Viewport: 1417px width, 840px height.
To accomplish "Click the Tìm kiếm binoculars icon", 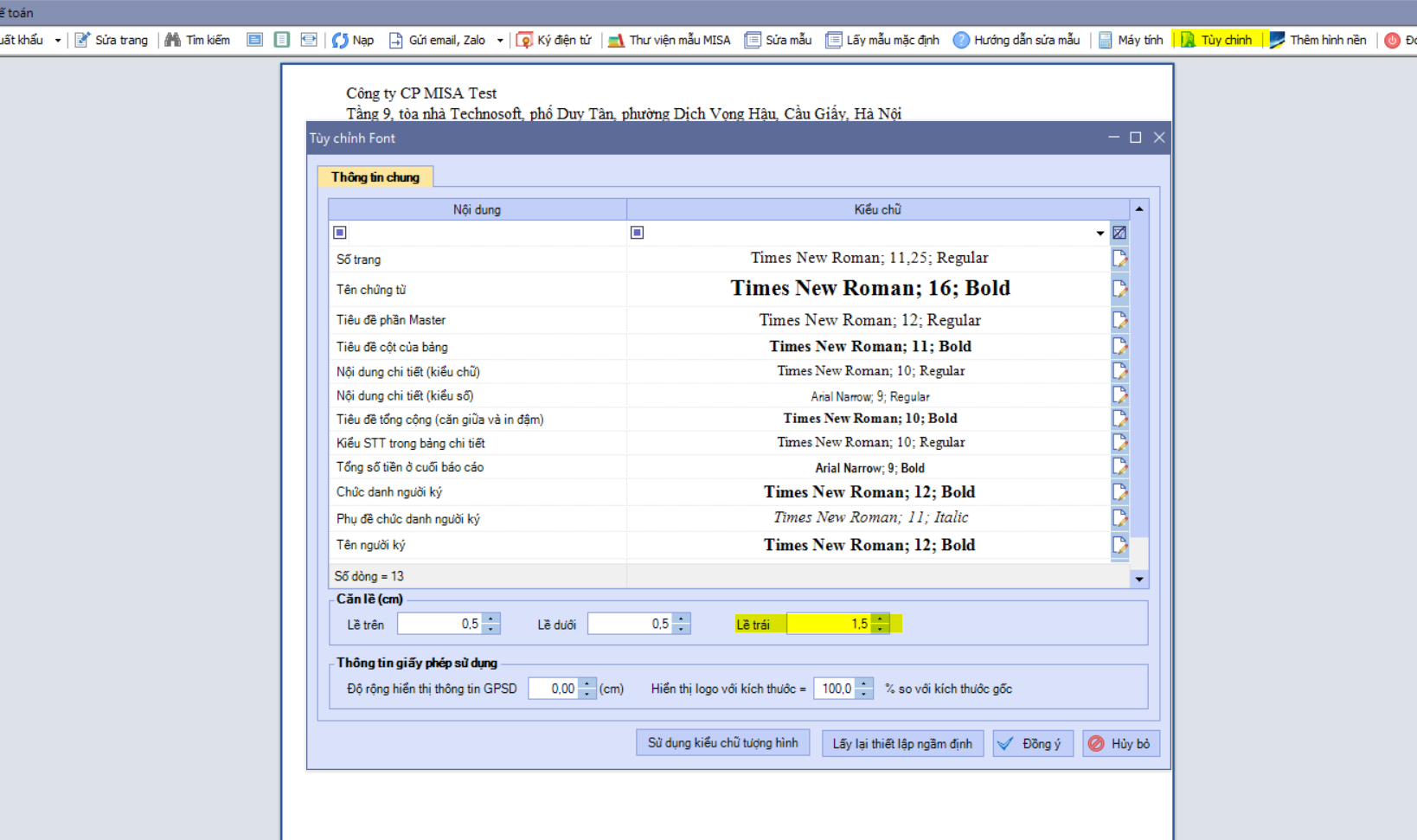I will (173, 41).
